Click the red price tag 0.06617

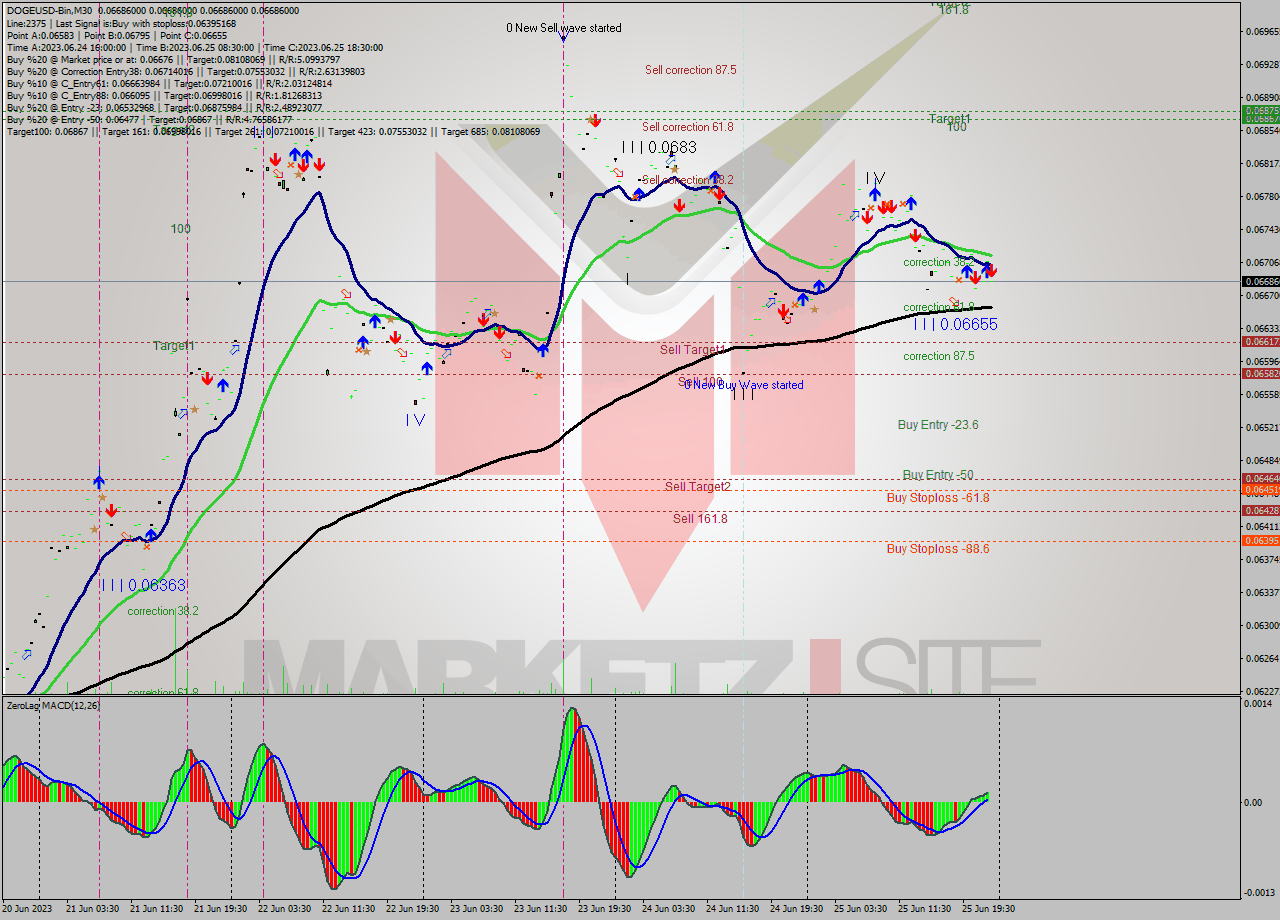point(1260,341)
